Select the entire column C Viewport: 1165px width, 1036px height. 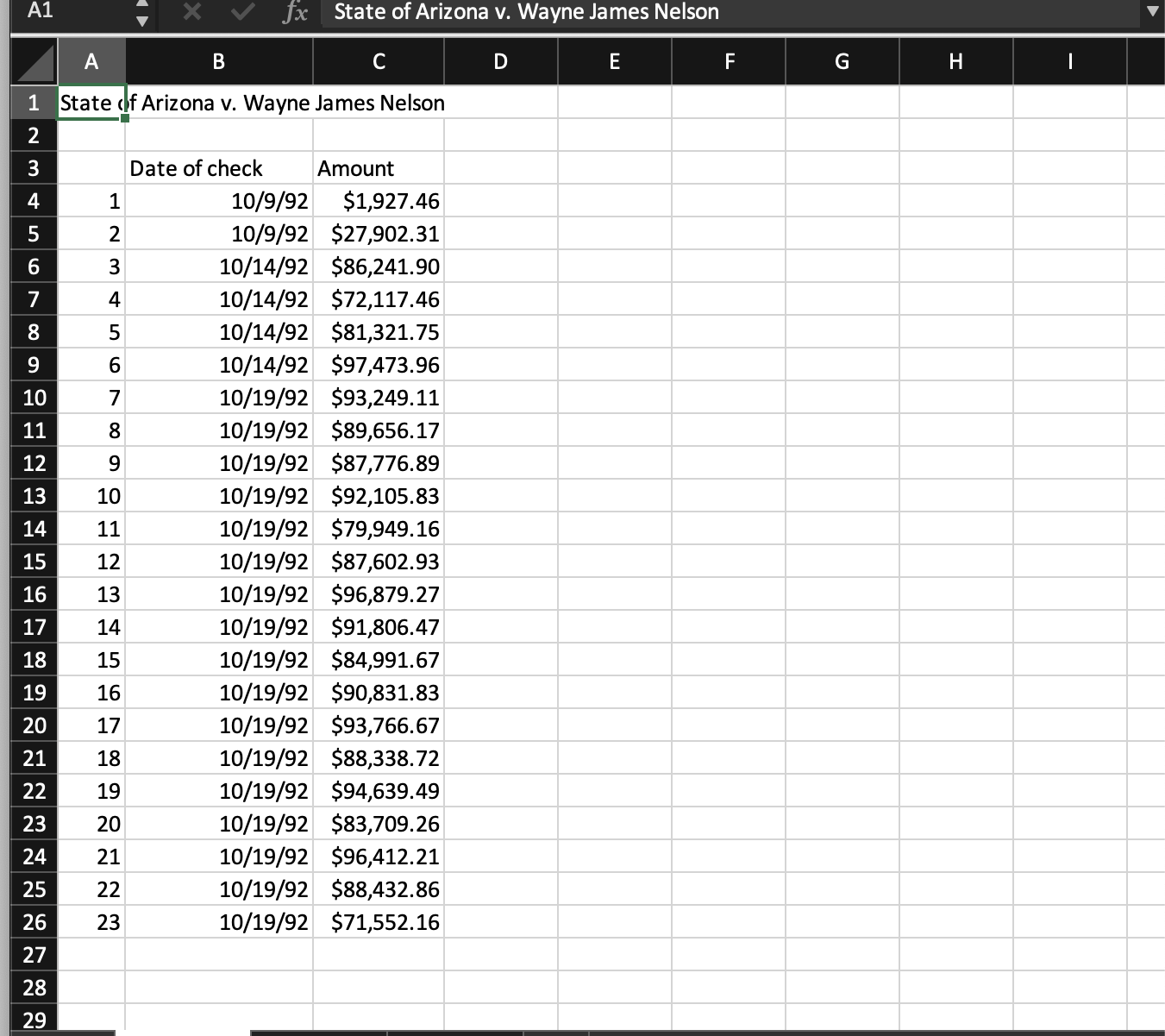(x=378, y=61)
